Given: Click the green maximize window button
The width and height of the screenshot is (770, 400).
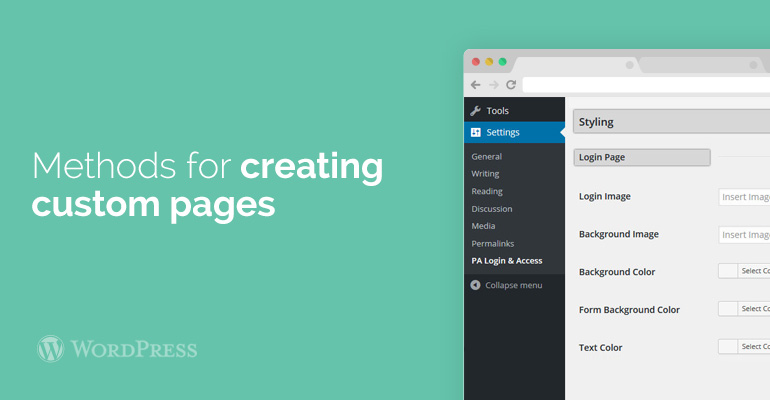Looking at the screenshot, I should pos(502,61).
